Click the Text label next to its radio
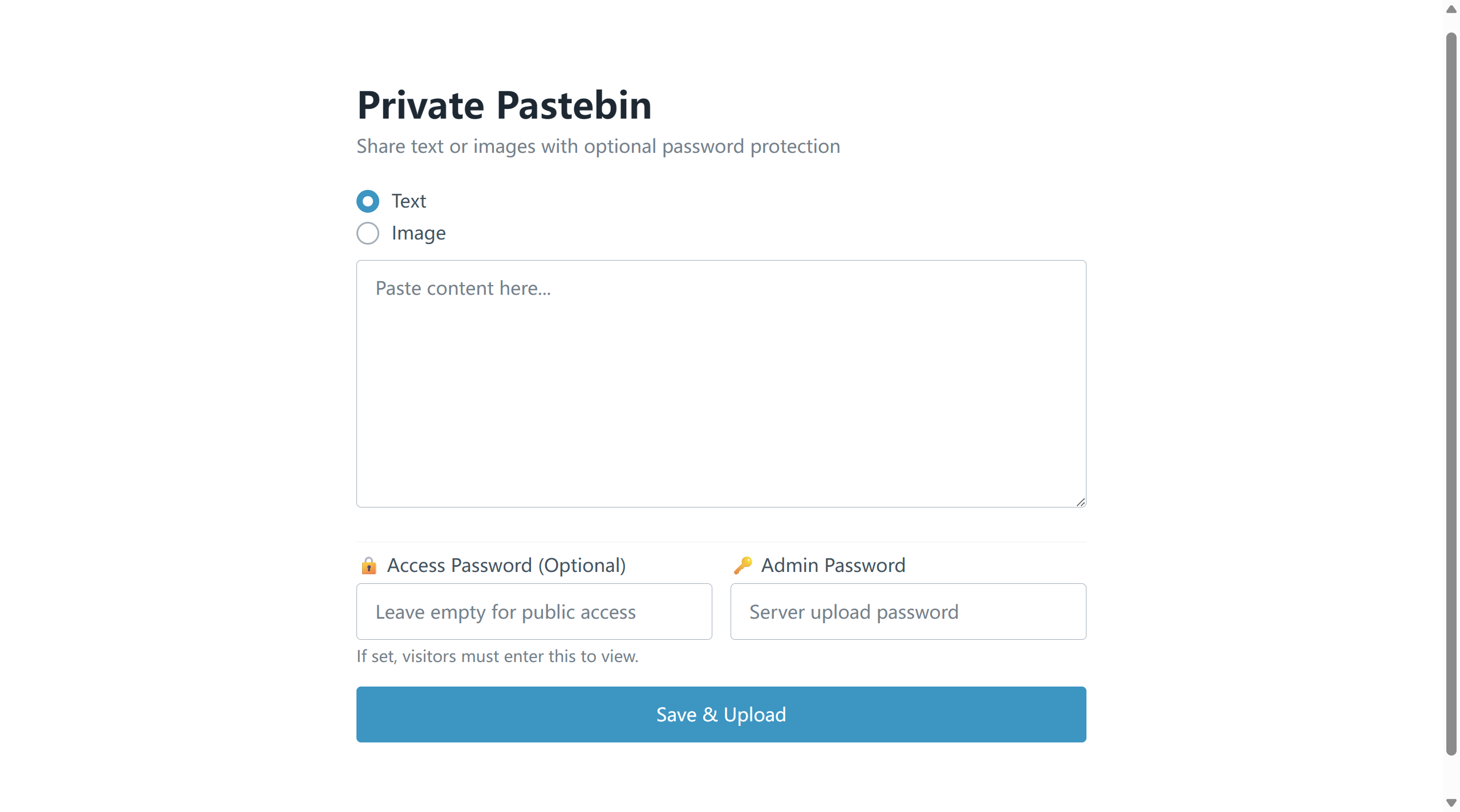Viewport: 1460px width, 812px height. [408, 201]
